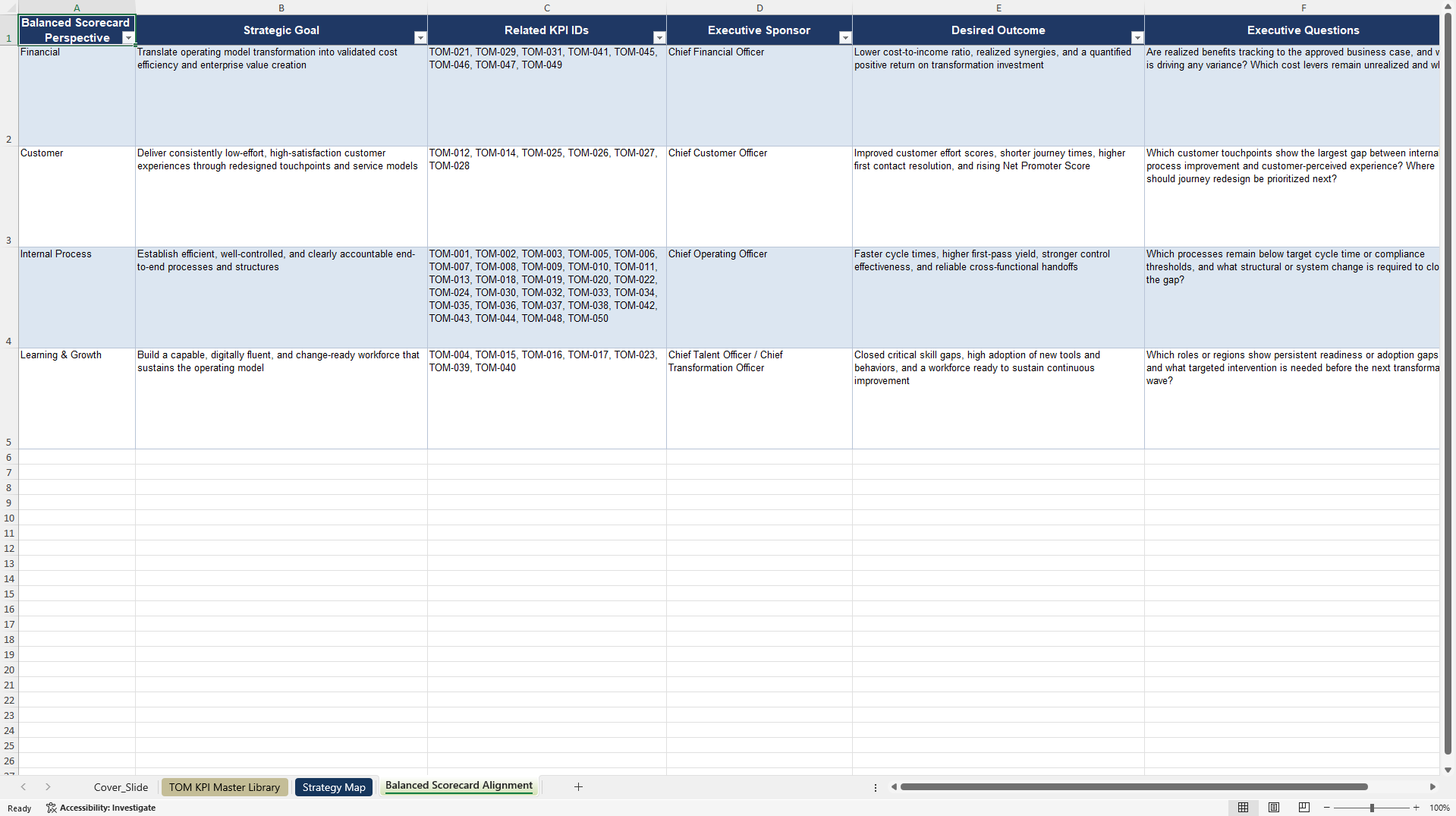1456x816 pixels.
Task: Click the Learning & Growth cell
Action: 77,399
